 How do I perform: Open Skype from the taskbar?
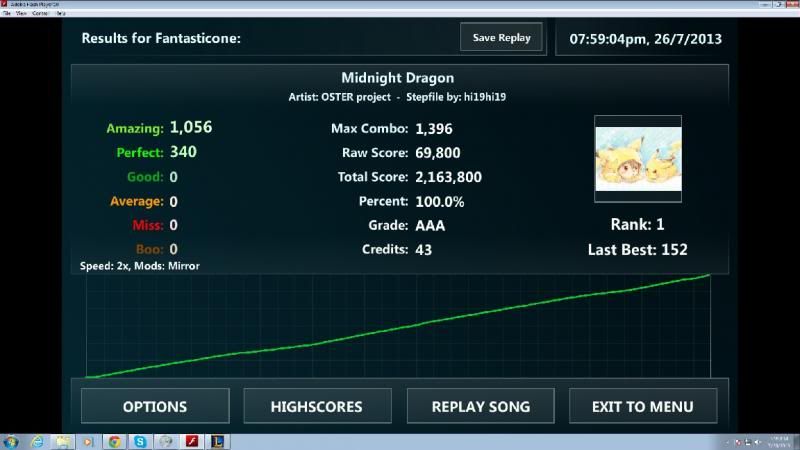point(140,441)
